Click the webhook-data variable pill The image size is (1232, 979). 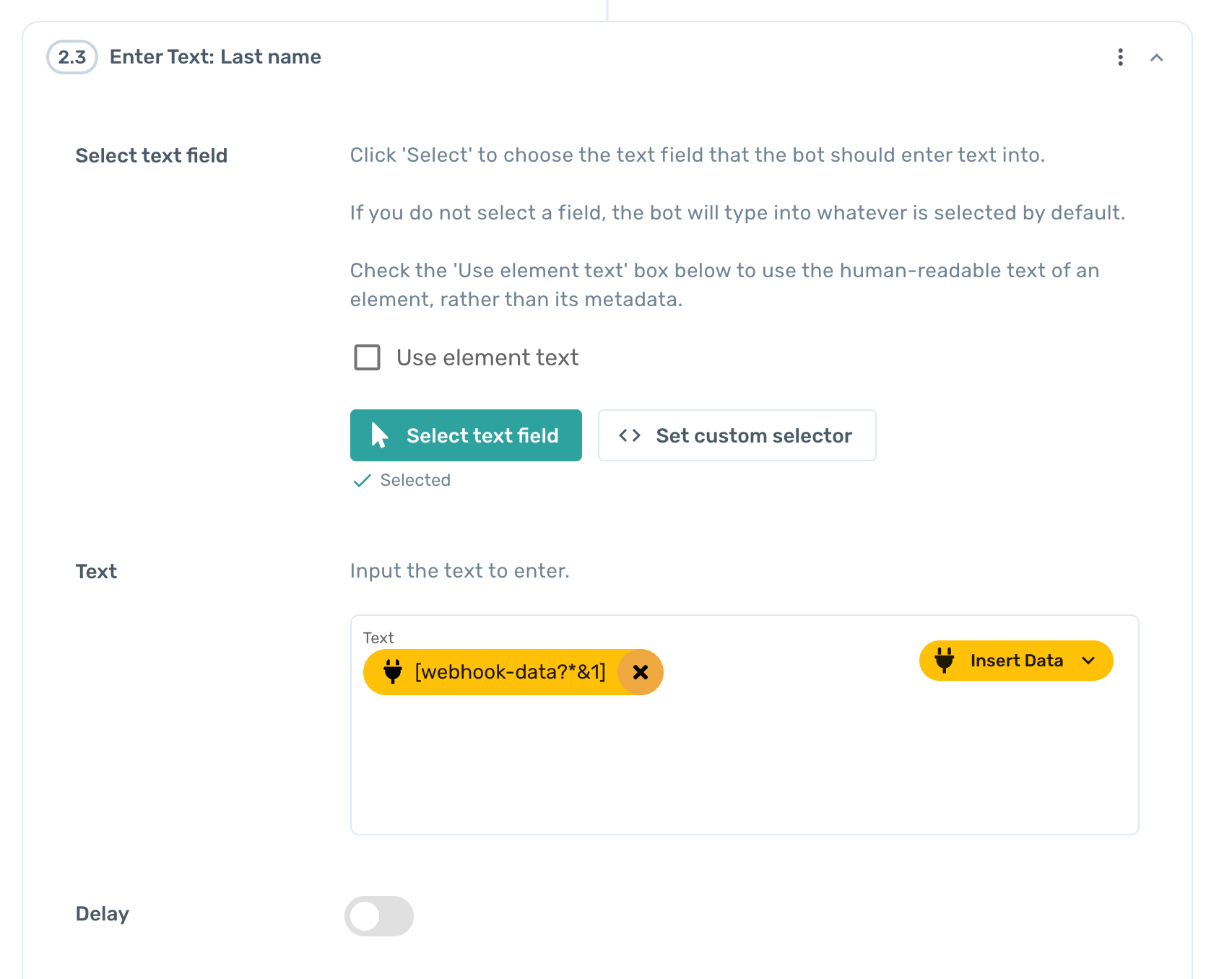(x=509, y=672)
